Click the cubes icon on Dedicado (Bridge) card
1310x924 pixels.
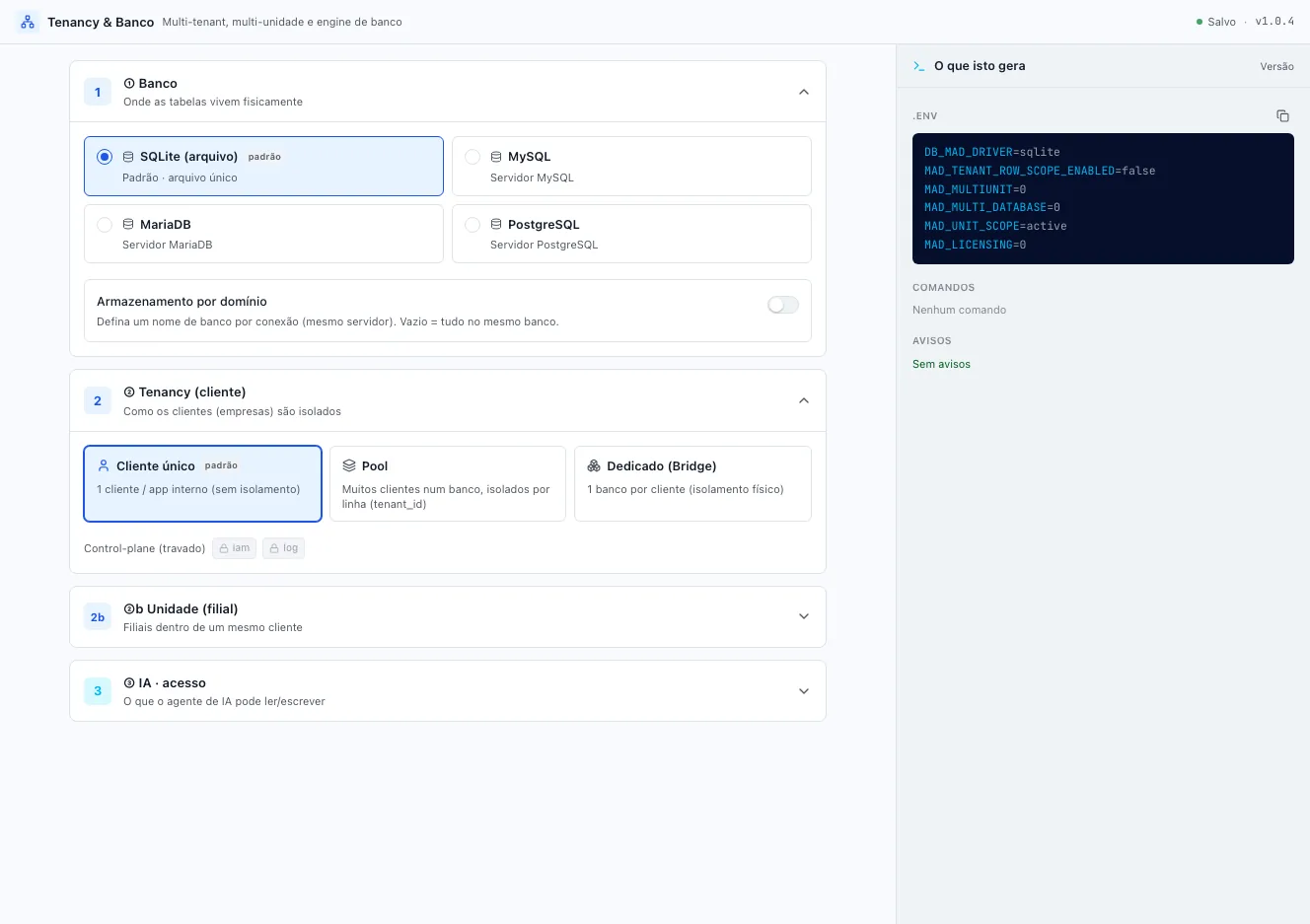click(x=594, y=465)
